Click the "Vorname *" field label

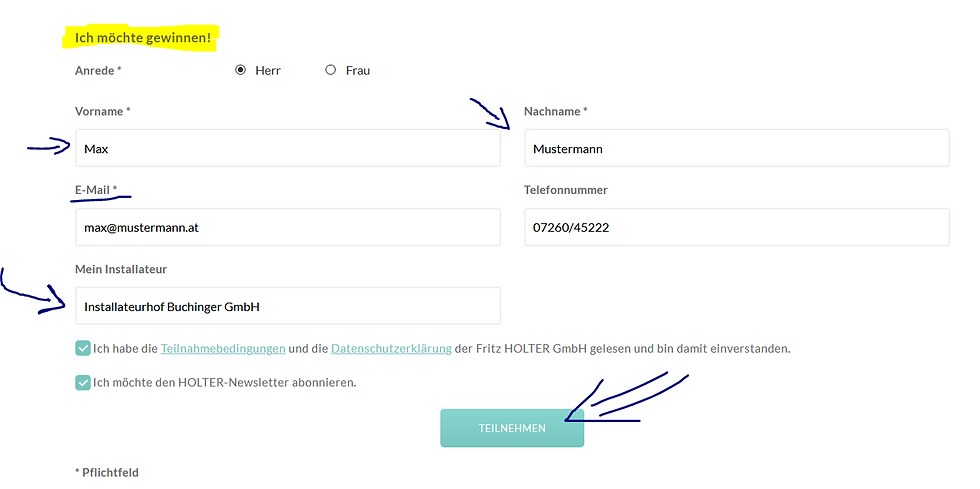[103, 111]
